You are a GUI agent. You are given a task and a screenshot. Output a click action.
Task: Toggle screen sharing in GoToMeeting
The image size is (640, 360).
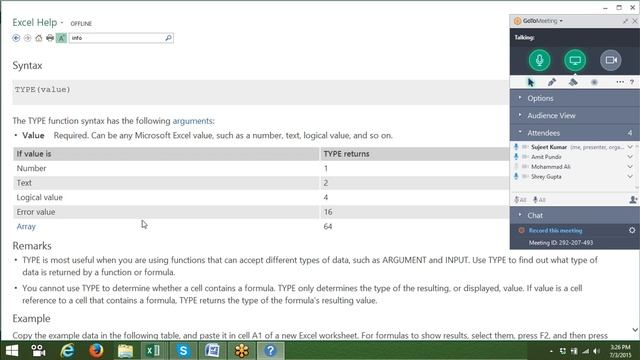[575, 60]
